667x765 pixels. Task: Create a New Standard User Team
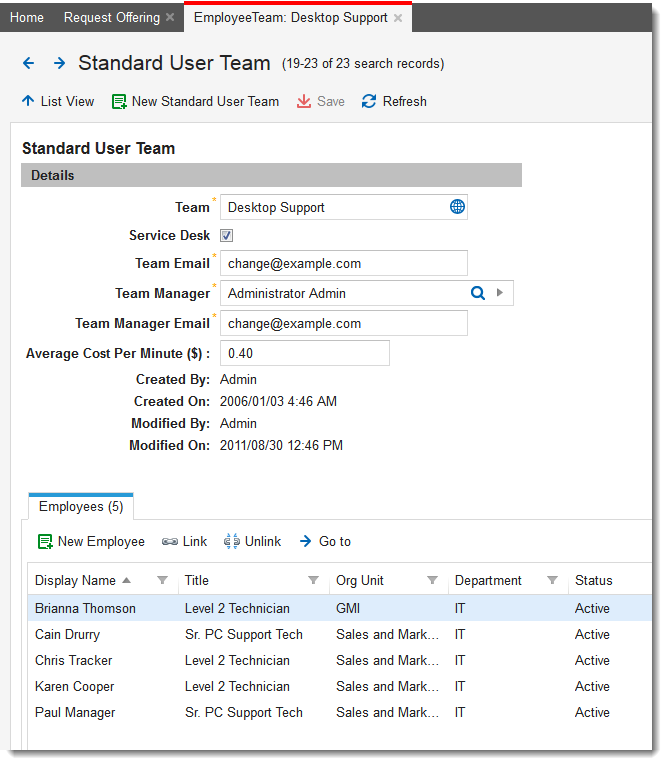click(195, 101)
